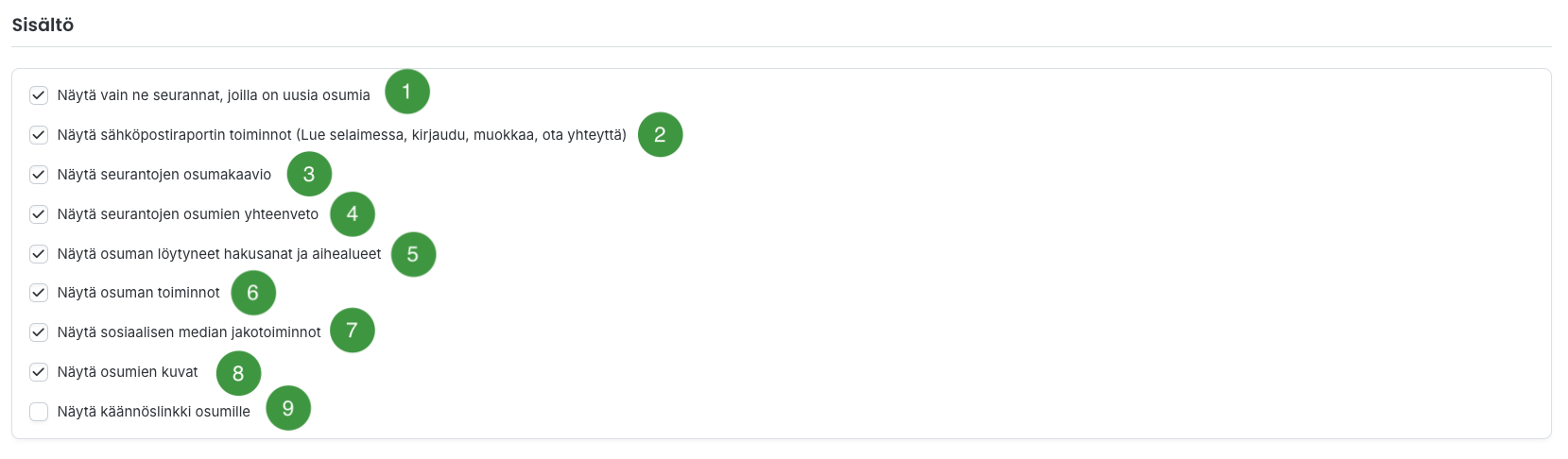Click the green number 9 badge
The height and width of the screenshot is (459, 1568).
pyautogui.click(x=288, y=408)
